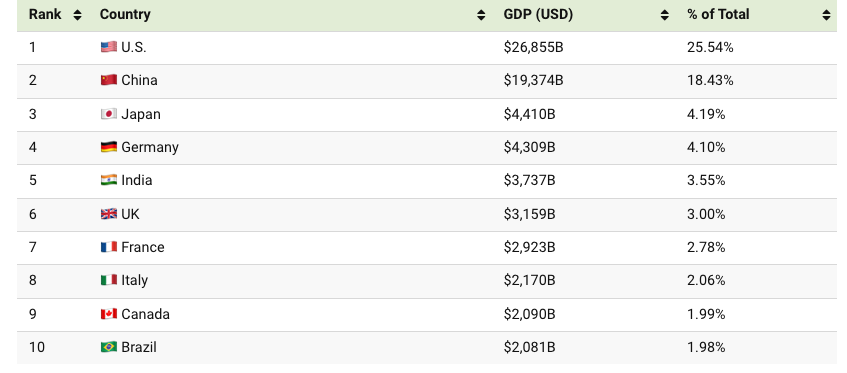
Task: Select the Rank column header text
Action: (x=45, y=15)
